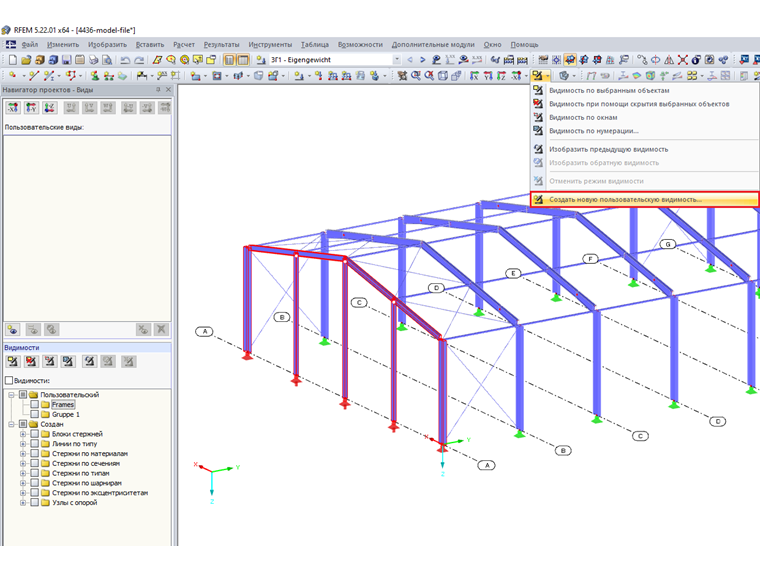This screenshot has width=760, height=570.
Task: Collapse the Пользовательский tree node
Action: tap(11, 395)
